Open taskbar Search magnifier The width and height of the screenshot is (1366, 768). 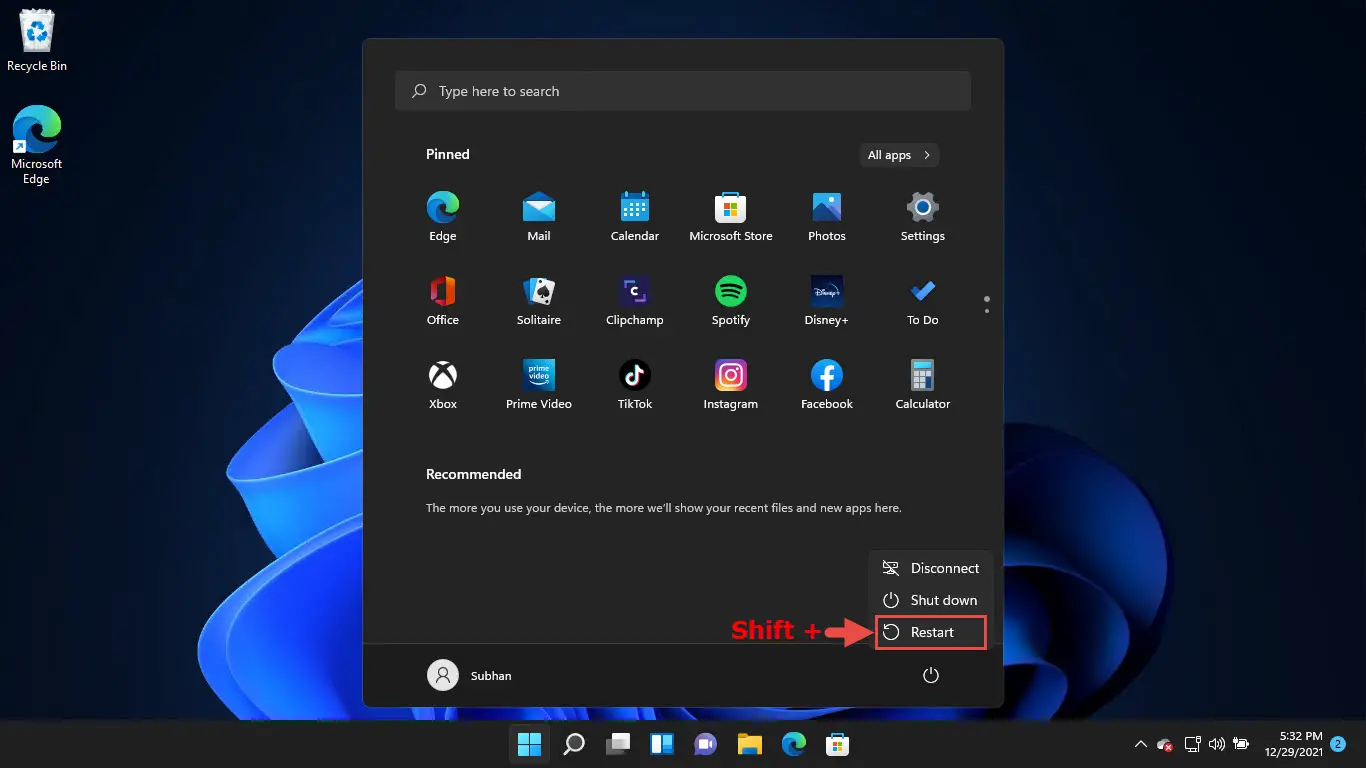pyautogui.click(x=574, y=744)
